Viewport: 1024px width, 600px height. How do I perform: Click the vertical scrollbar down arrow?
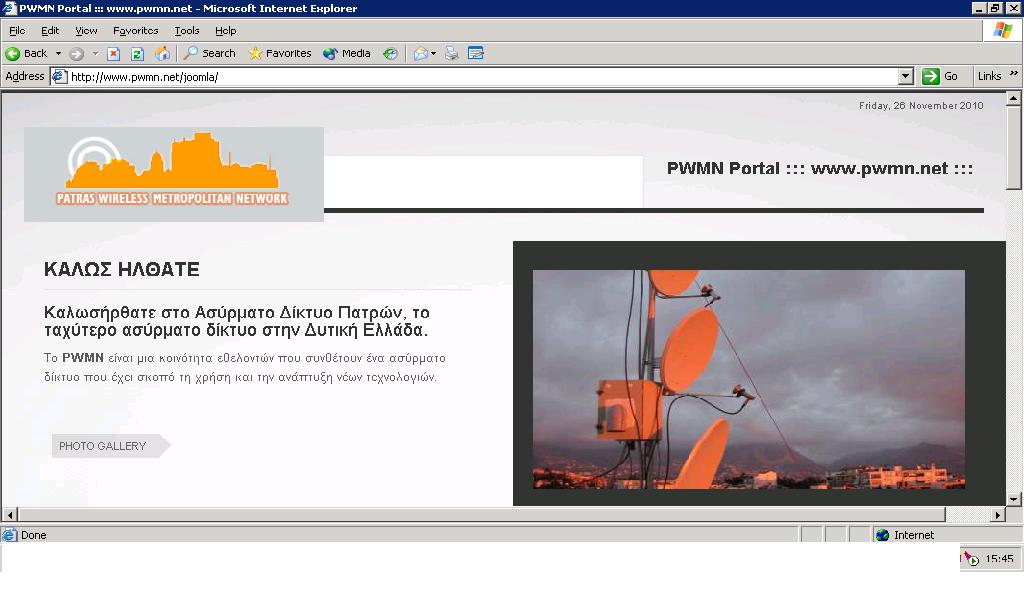tap(1014, 498)
